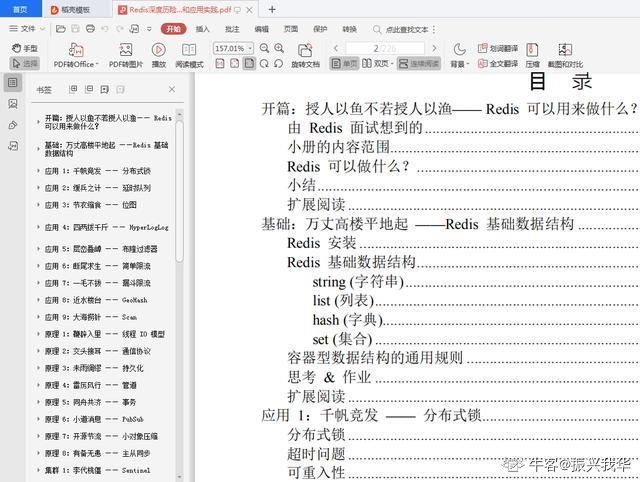Add a new tab with plus button

272,9
